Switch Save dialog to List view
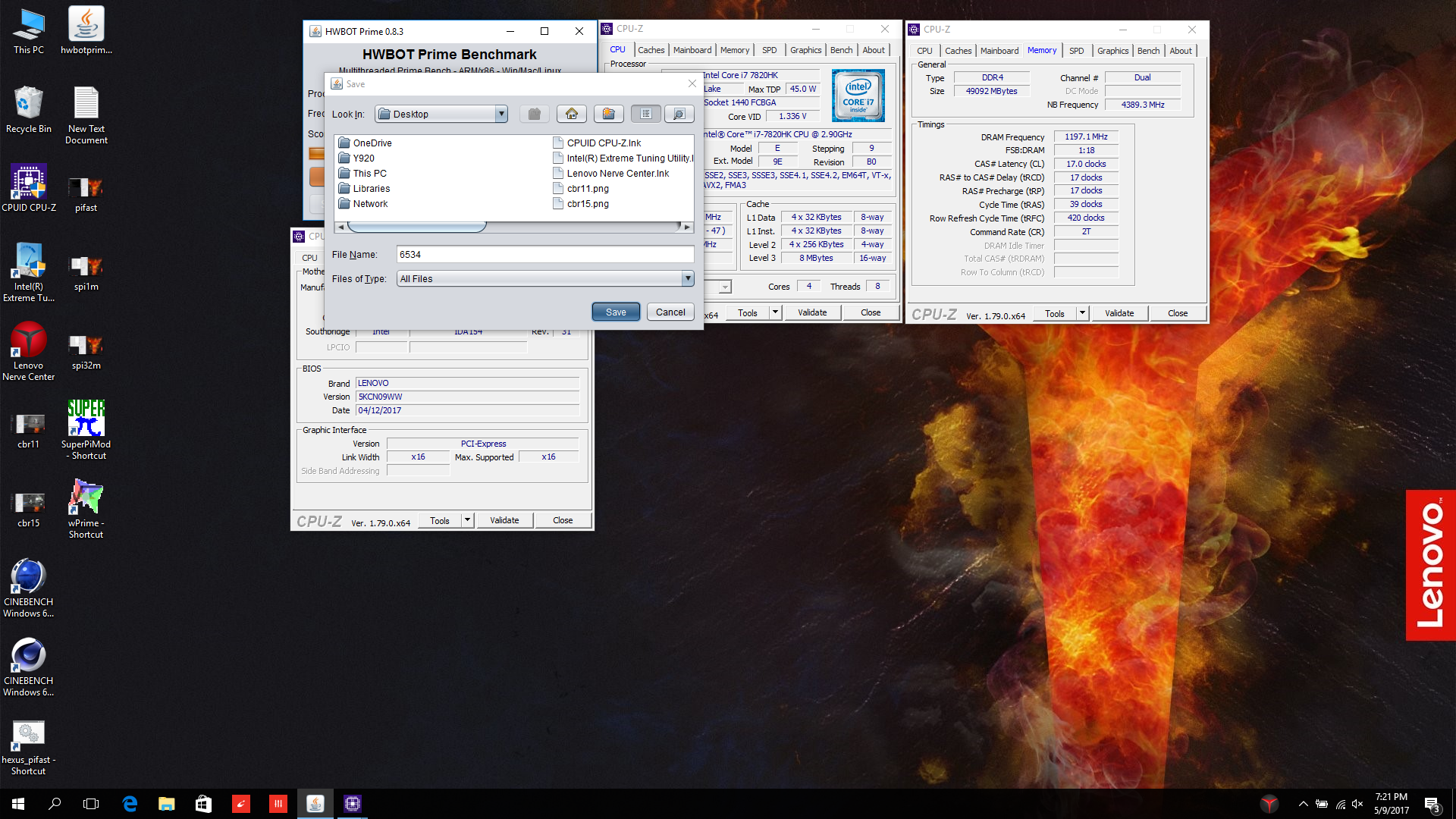 [645, 114]
